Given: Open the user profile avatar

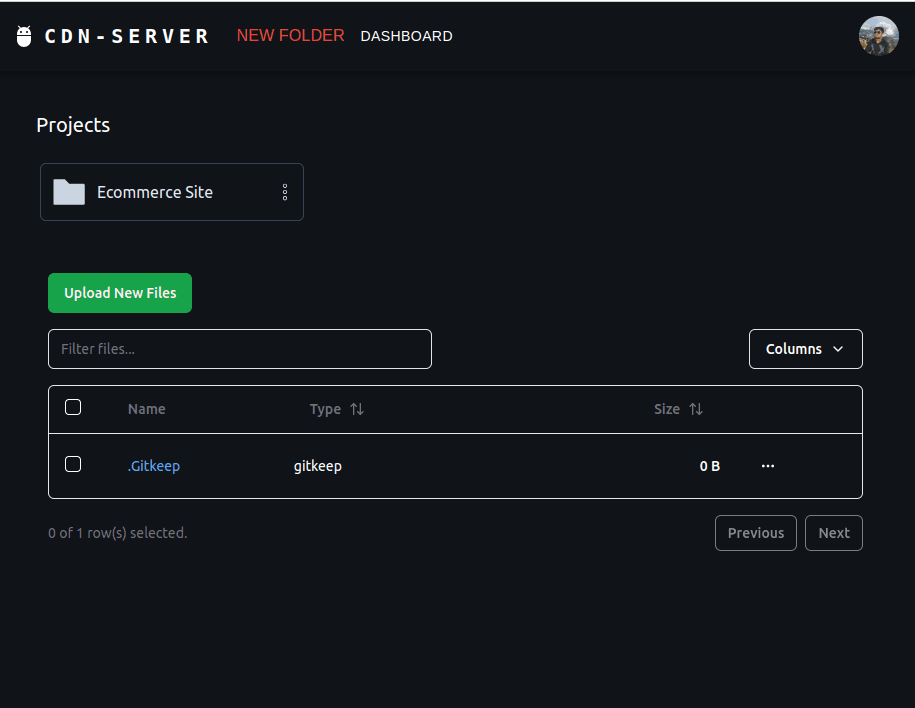Looking at the screenshot, I should tap(878, 36).
